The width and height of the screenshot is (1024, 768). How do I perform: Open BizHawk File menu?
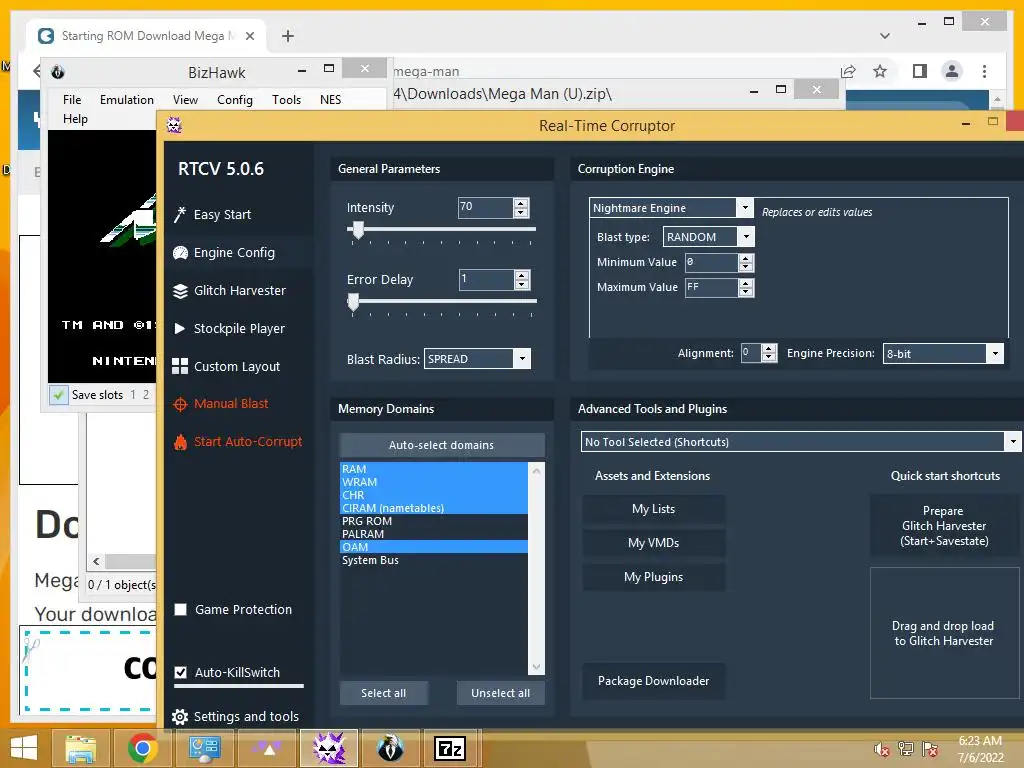pos(72,99)
